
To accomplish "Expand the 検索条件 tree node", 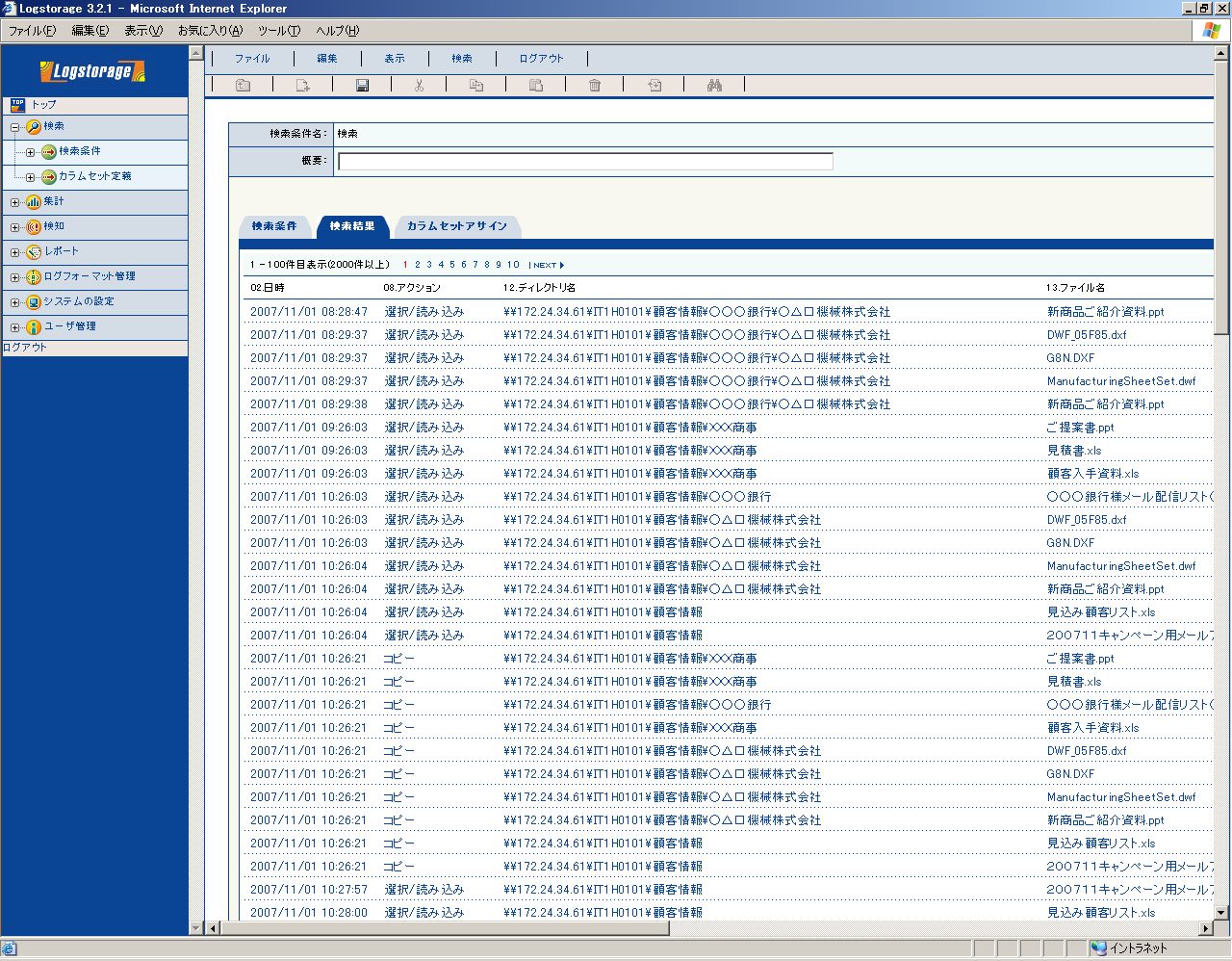I will tap(30, 152).
